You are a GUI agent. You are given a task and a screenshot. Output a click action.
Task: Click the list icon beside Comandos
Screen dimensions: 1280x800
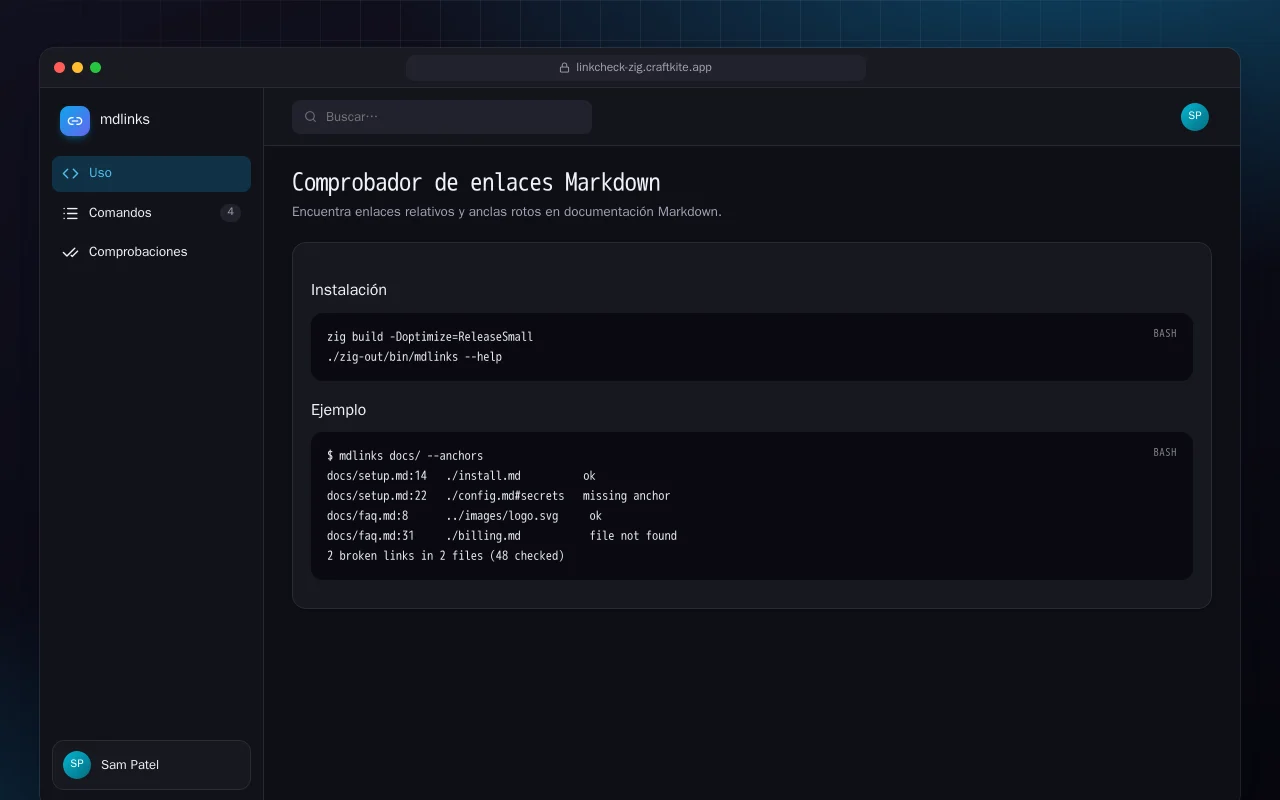(70, 213)
